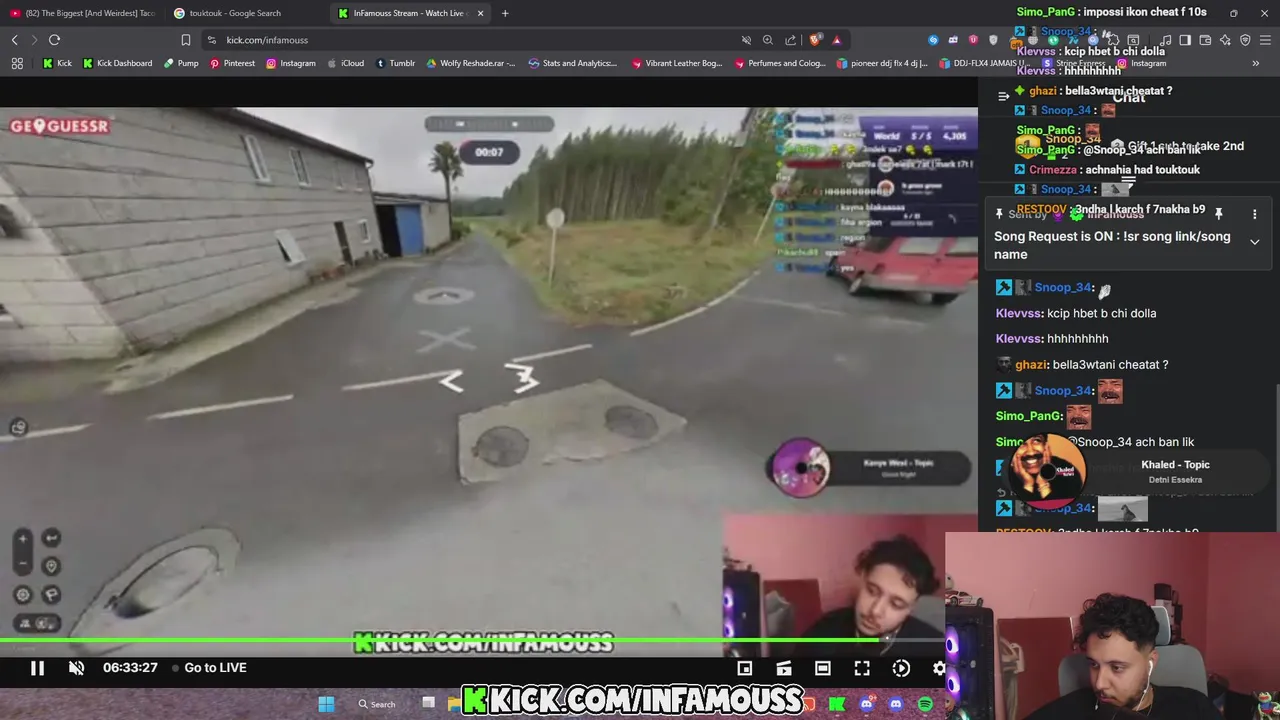Viewport: 1280px width, 720px height.
Task: Close the InFamous Stream tab
Action: coord(480,13)
